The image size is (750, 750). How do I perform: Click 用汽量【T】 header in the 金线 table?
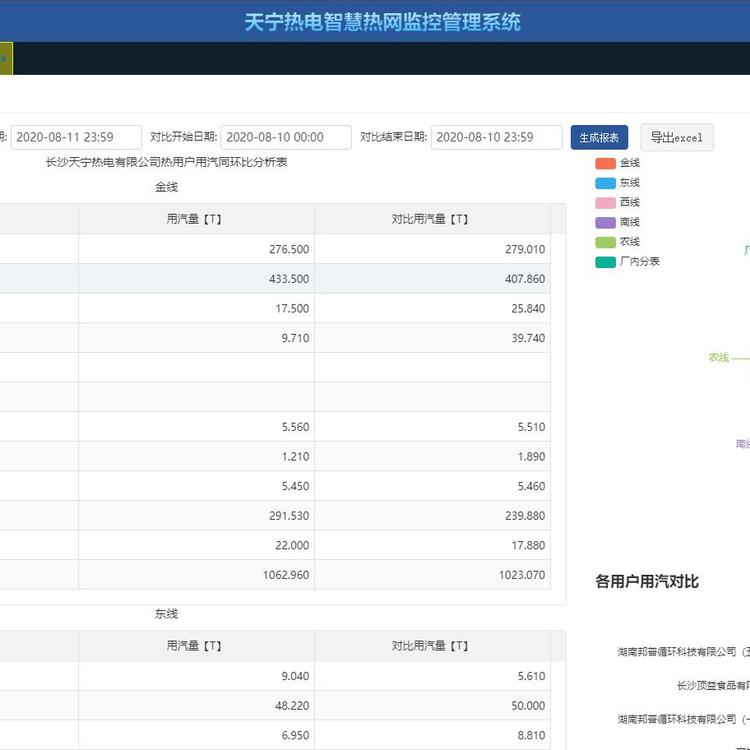pos(196,219)
